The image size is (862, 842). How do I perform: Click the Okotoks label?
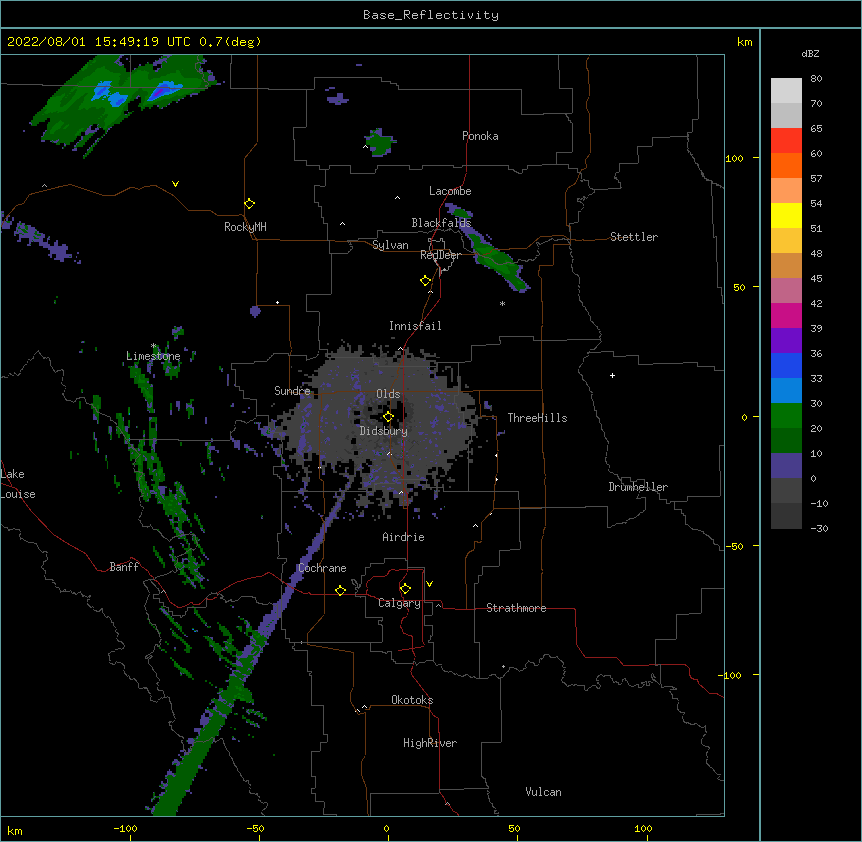tap(412, 700)
